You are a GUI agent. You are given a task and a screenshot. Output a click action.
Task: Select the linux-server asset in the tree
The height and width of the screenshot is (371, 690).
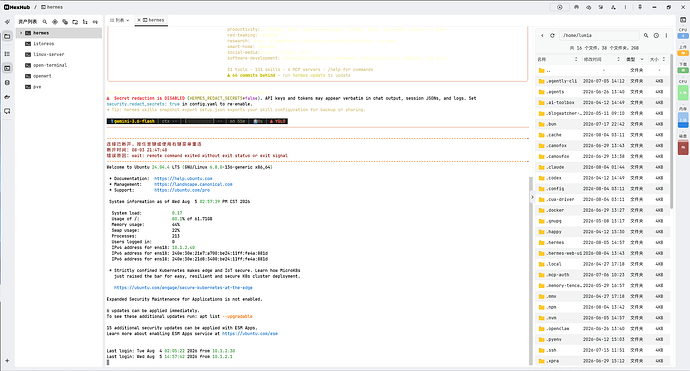click(59, 55)
